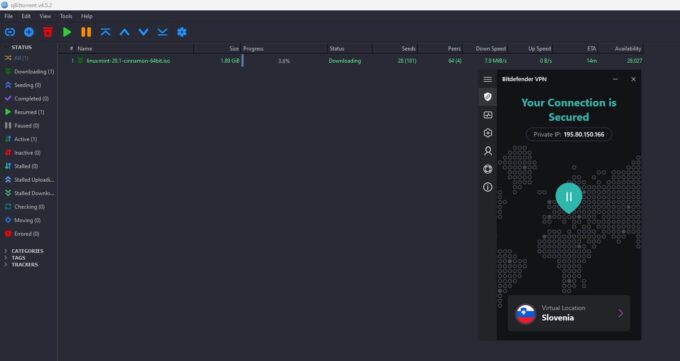This screenshot has width=680, height=361.
Task: Select the Stalled Uploading filter
Action: point(29,180)
